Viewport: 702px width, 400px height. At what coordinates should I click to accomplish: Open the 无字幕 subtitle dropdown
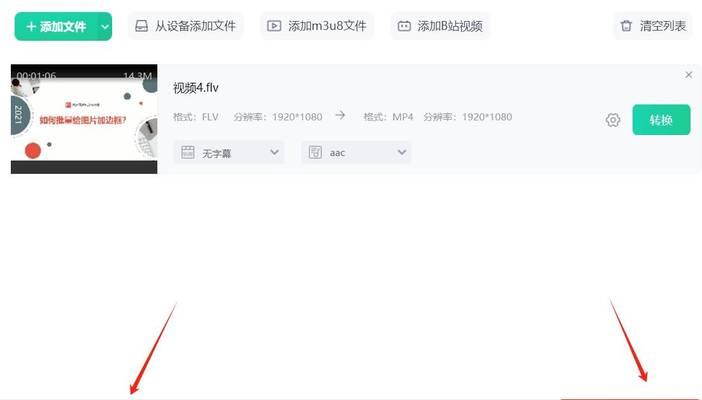point(229,153)
